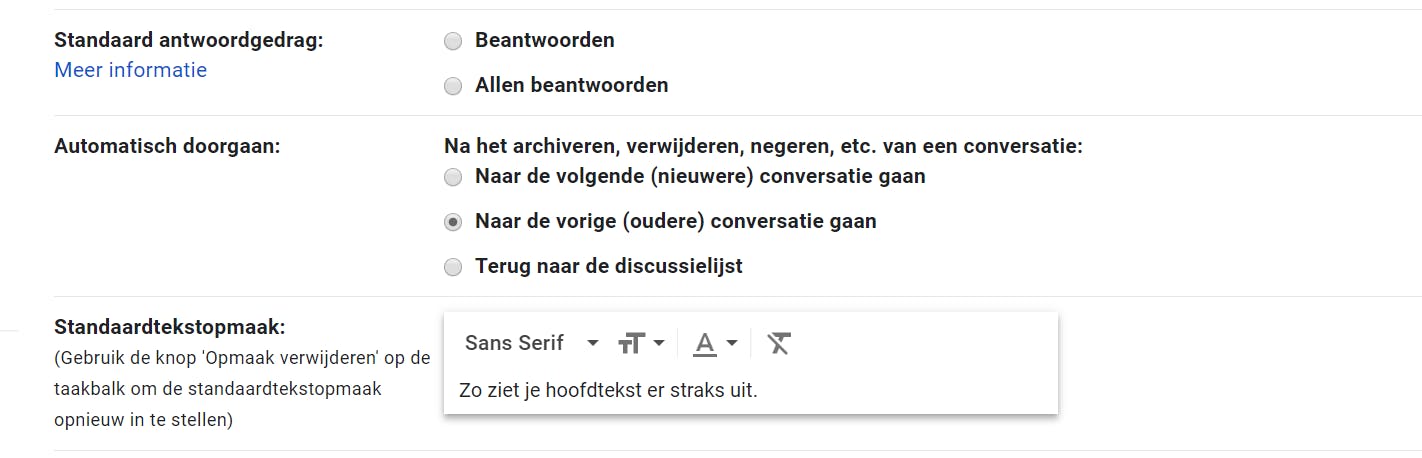This screenshot has width=1422, height=458.
Task: Choose the 'Allen beantwoorden' radio button
Action: tap(453, 86)
